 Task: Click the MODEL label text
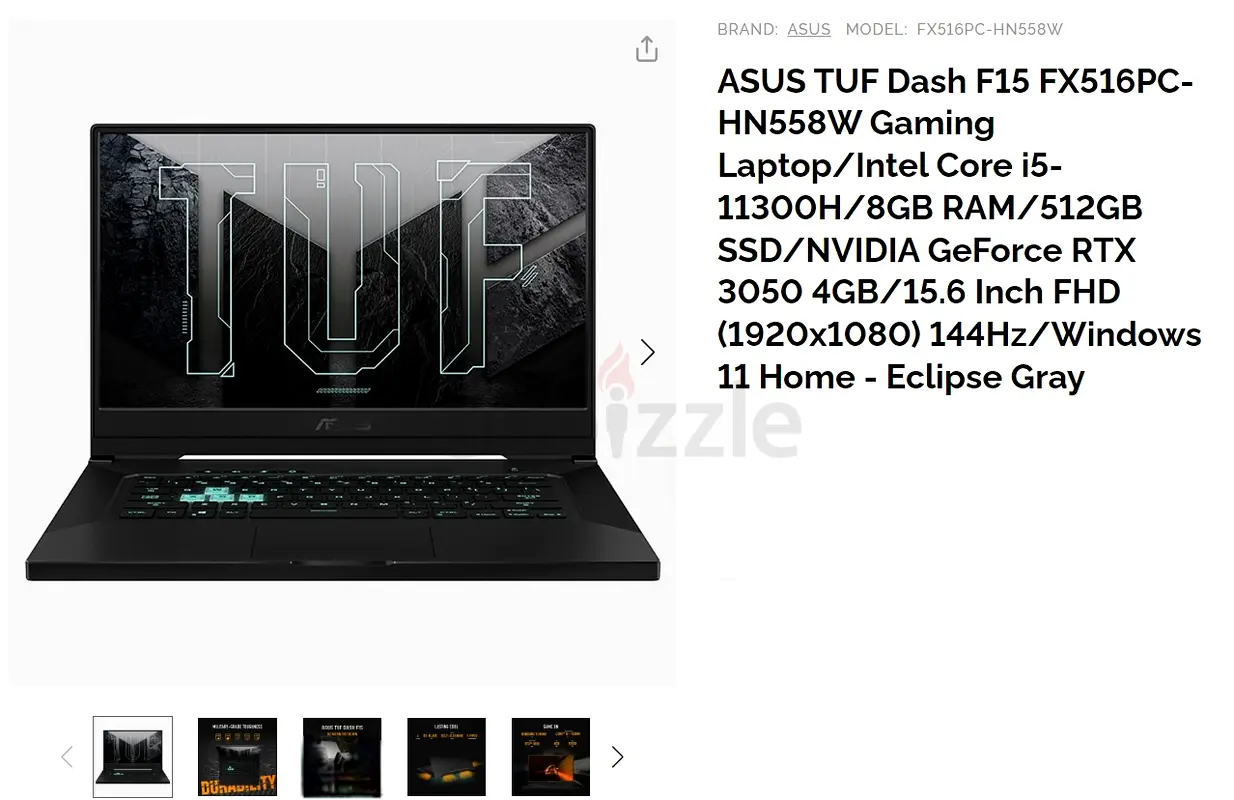pos(876,29)
